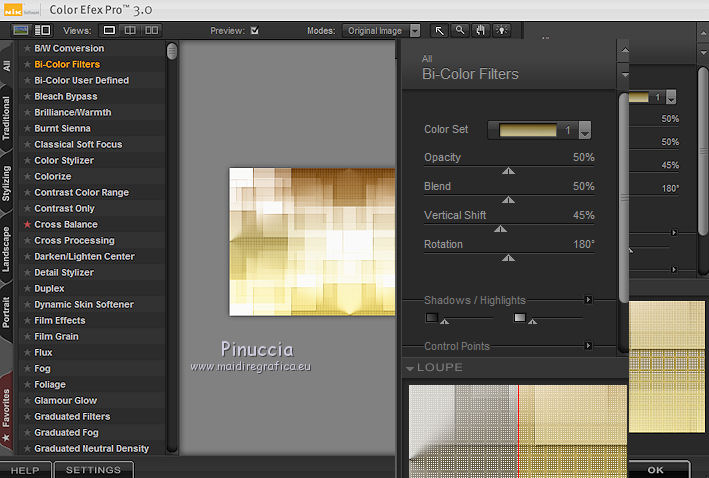
Task: Open the Traditional category tab
Action: coord(6,118)
